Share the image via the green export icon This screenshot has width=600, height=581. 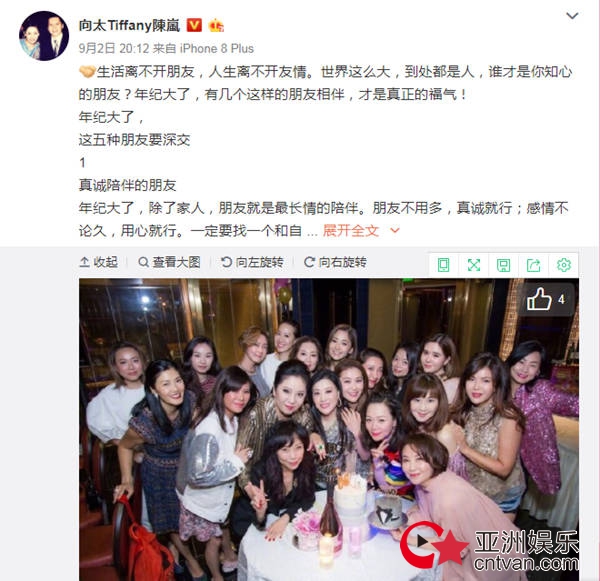[533, 265]
